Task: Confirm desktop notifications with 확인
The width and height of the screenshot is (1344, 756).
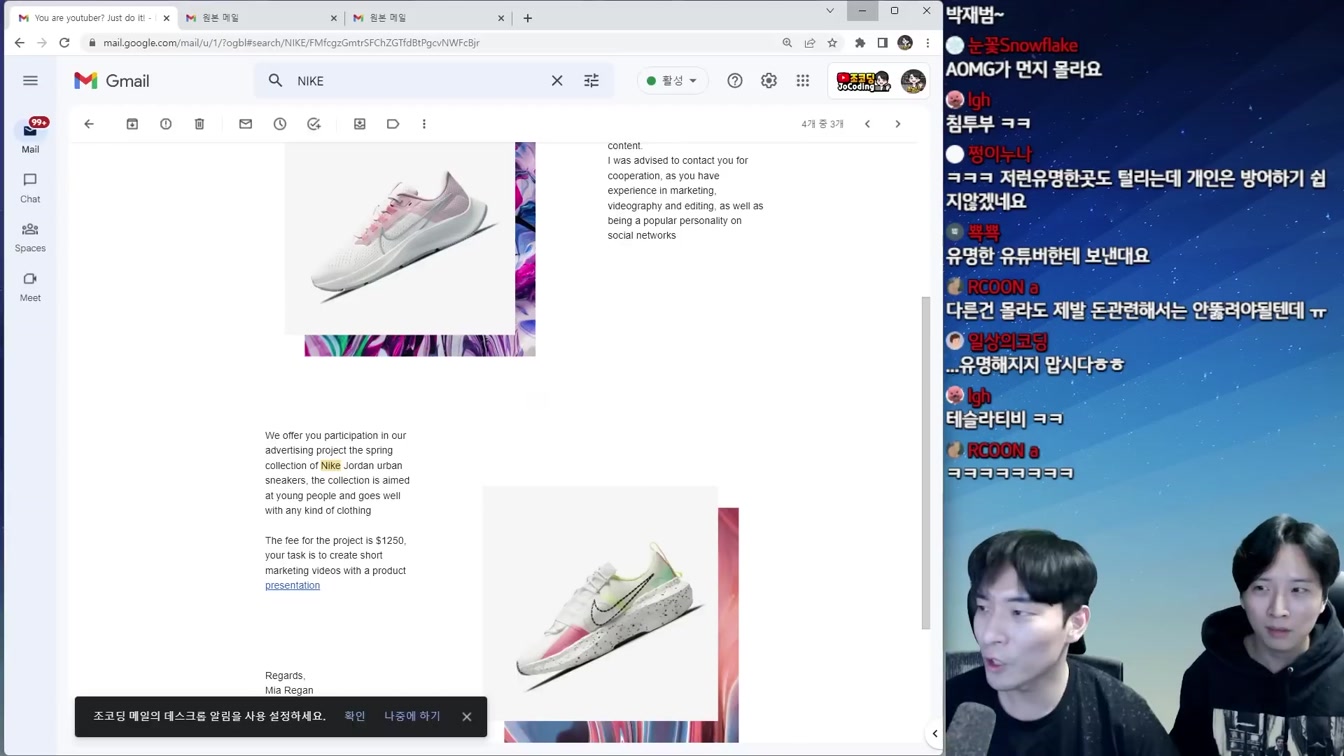Action: click(355, 716)
